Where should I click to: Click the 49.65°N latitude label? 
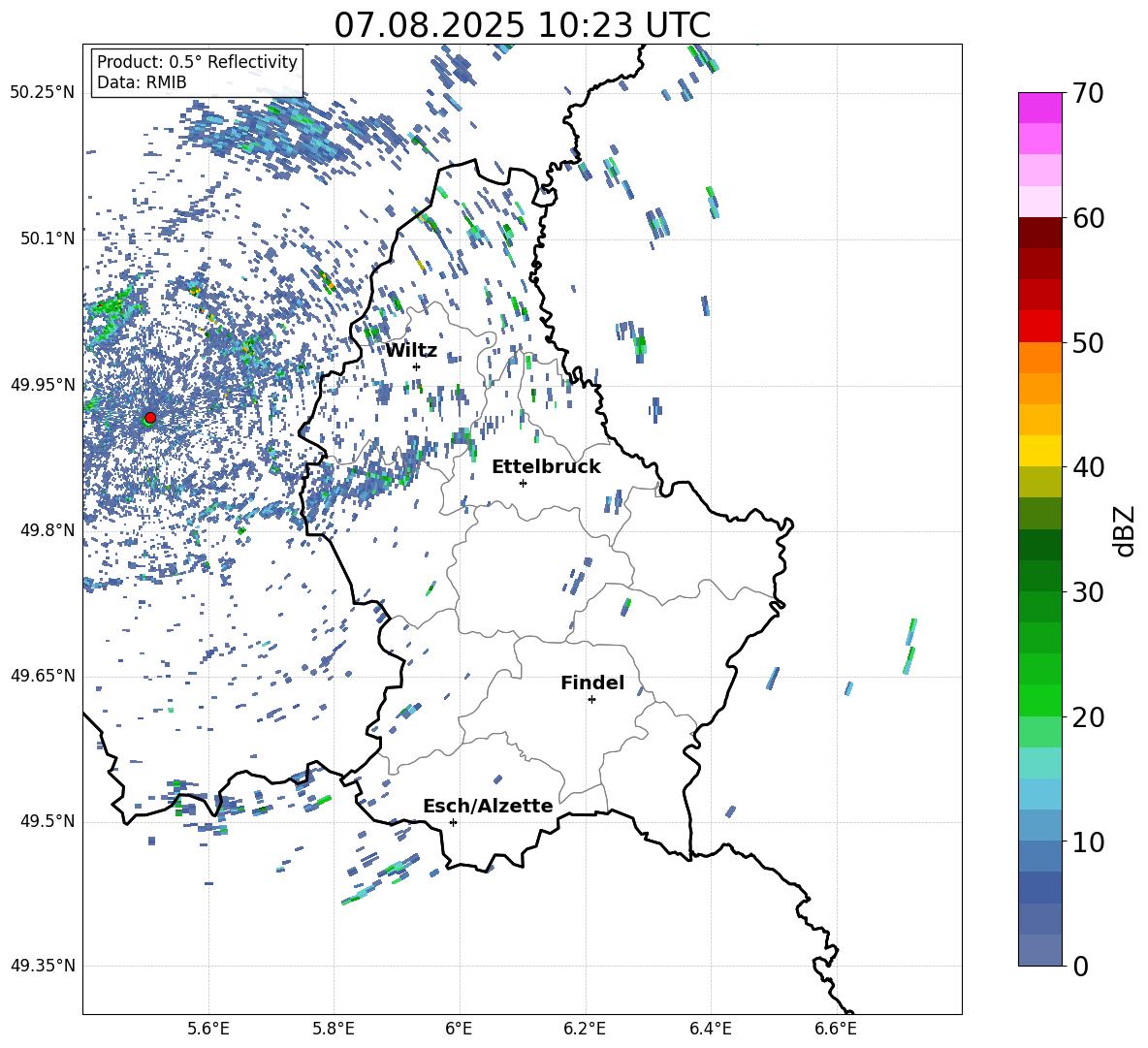(43, 675)
